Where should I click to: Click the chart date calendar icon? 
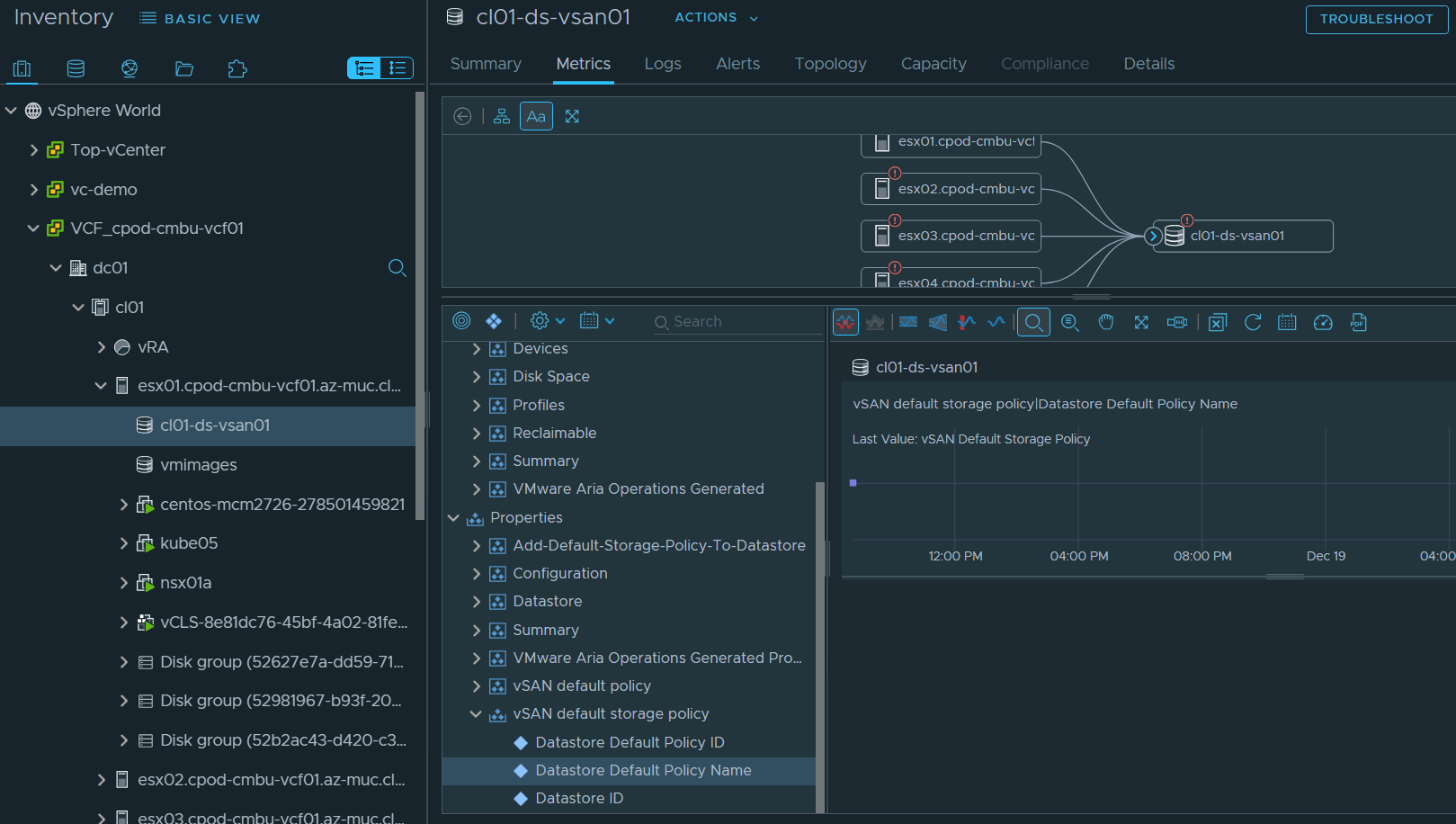point(1287,322)
